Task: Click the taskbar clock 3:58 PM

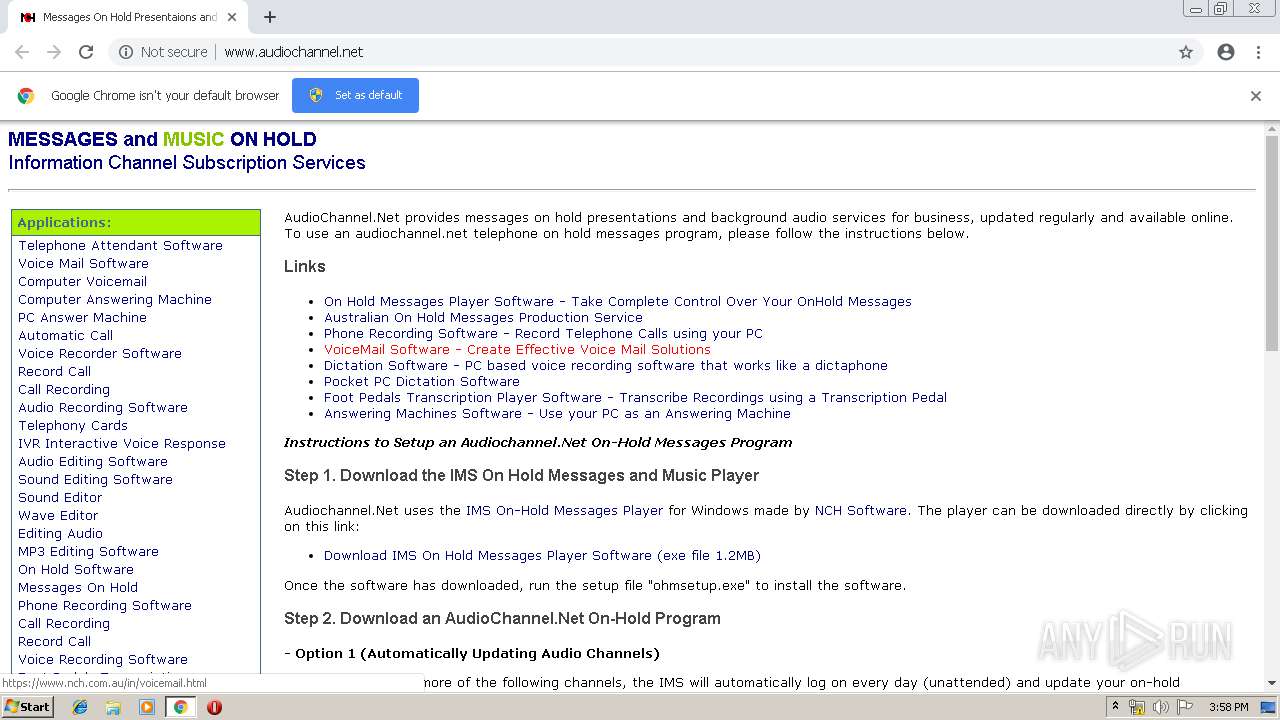Action: tap(1228, 707)
